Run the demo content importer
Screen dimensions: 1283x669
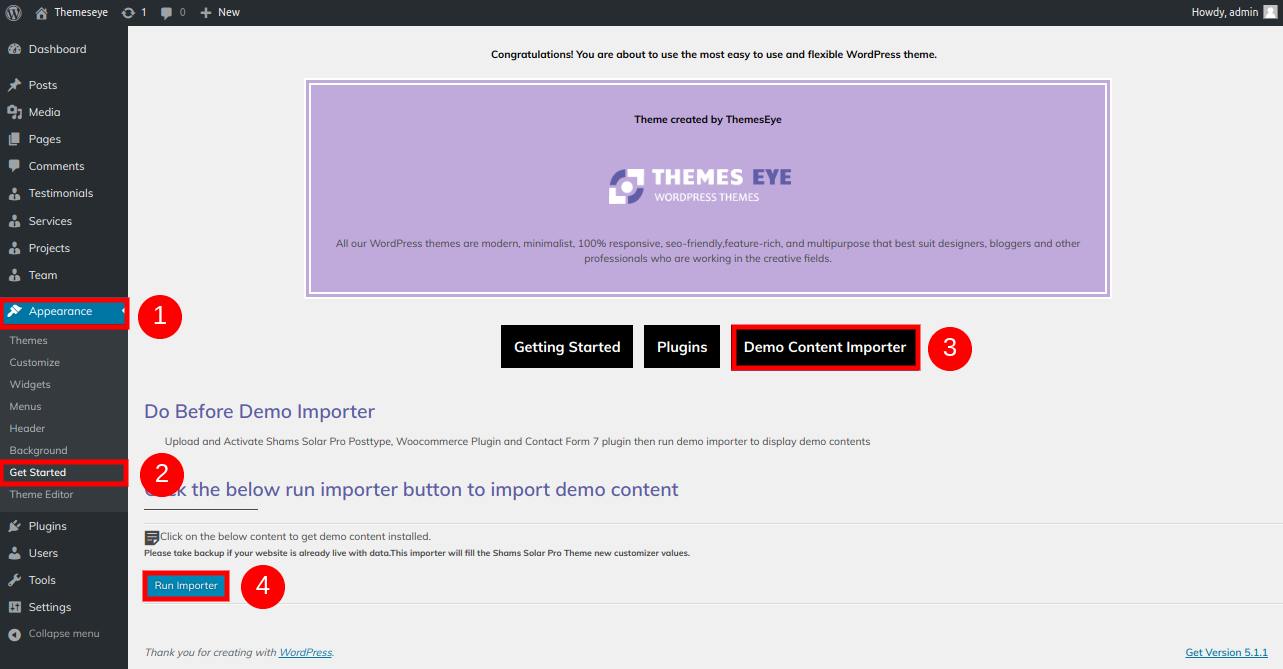185,586
